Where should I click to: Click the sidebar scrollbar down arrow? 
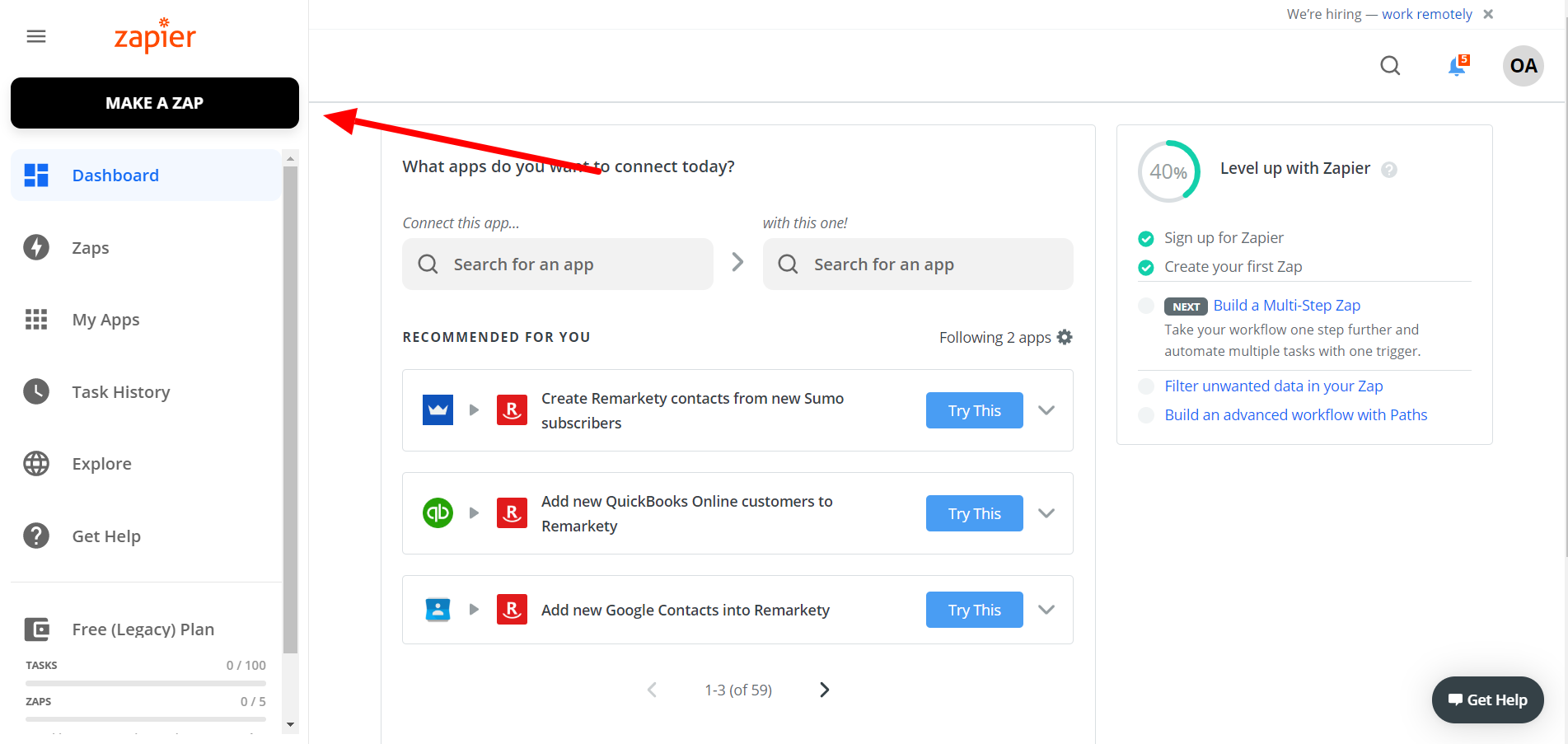[290, 725]
